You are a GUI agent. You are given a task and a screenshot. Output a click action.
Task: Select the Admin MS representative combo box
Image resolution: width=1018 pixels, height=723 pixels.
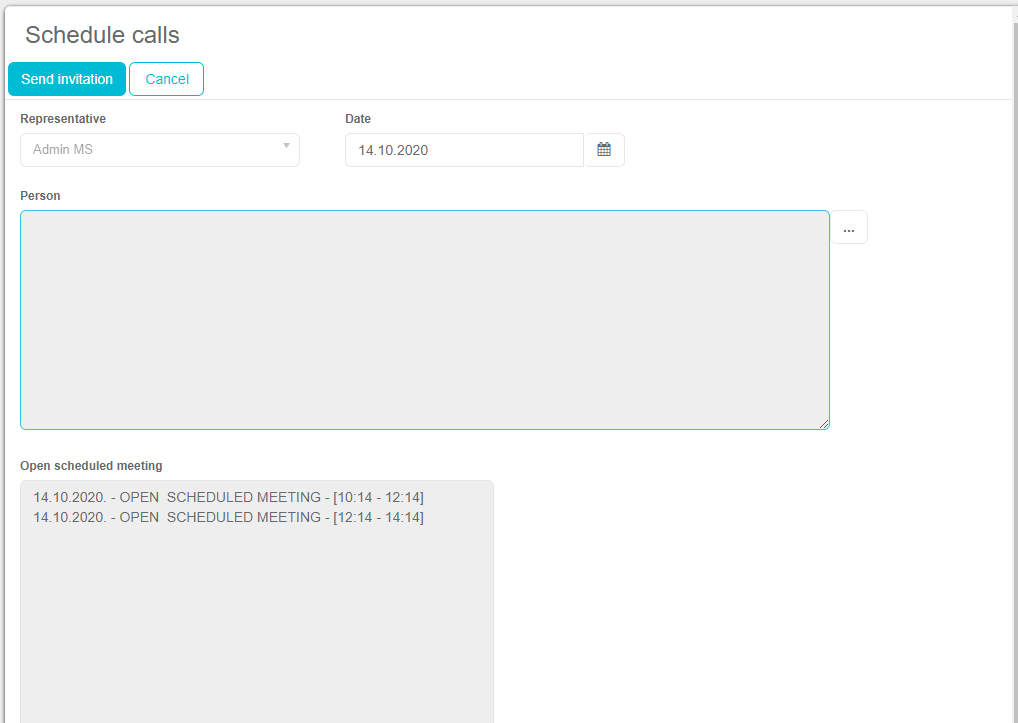click(x=150, y=150)
